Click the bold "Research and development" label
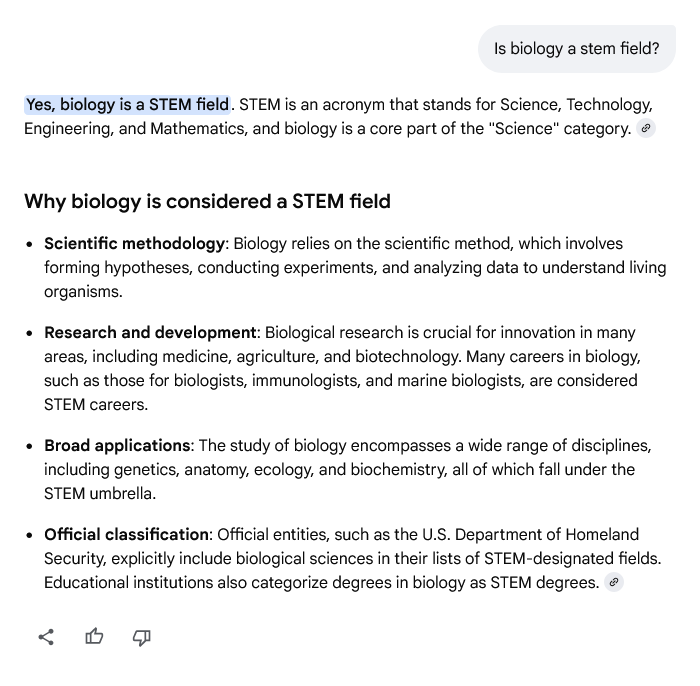 [150, 333]
